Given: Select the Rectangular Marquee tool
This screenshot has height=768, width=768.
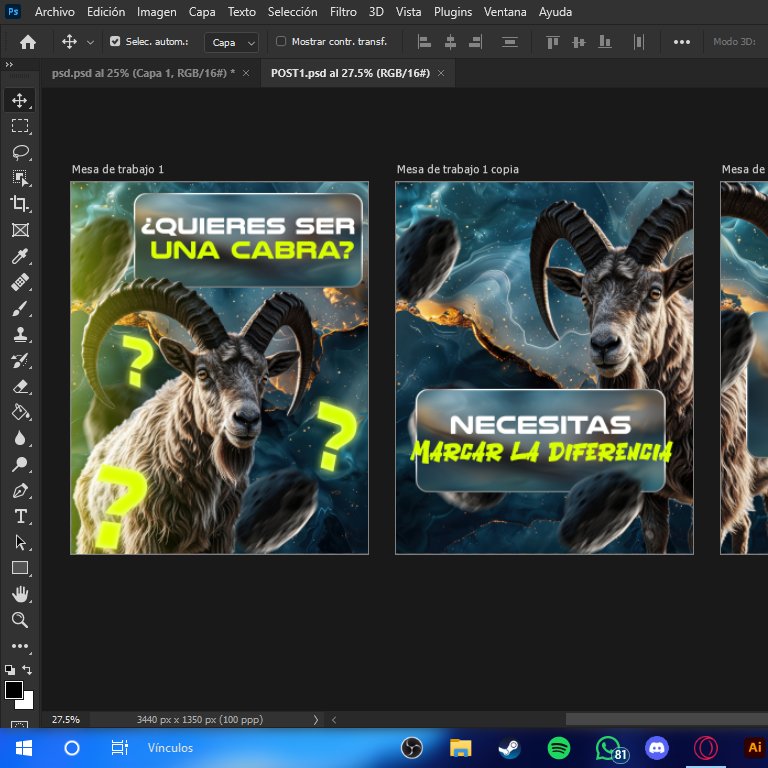Looking at the screenshot, I should 20,126.
